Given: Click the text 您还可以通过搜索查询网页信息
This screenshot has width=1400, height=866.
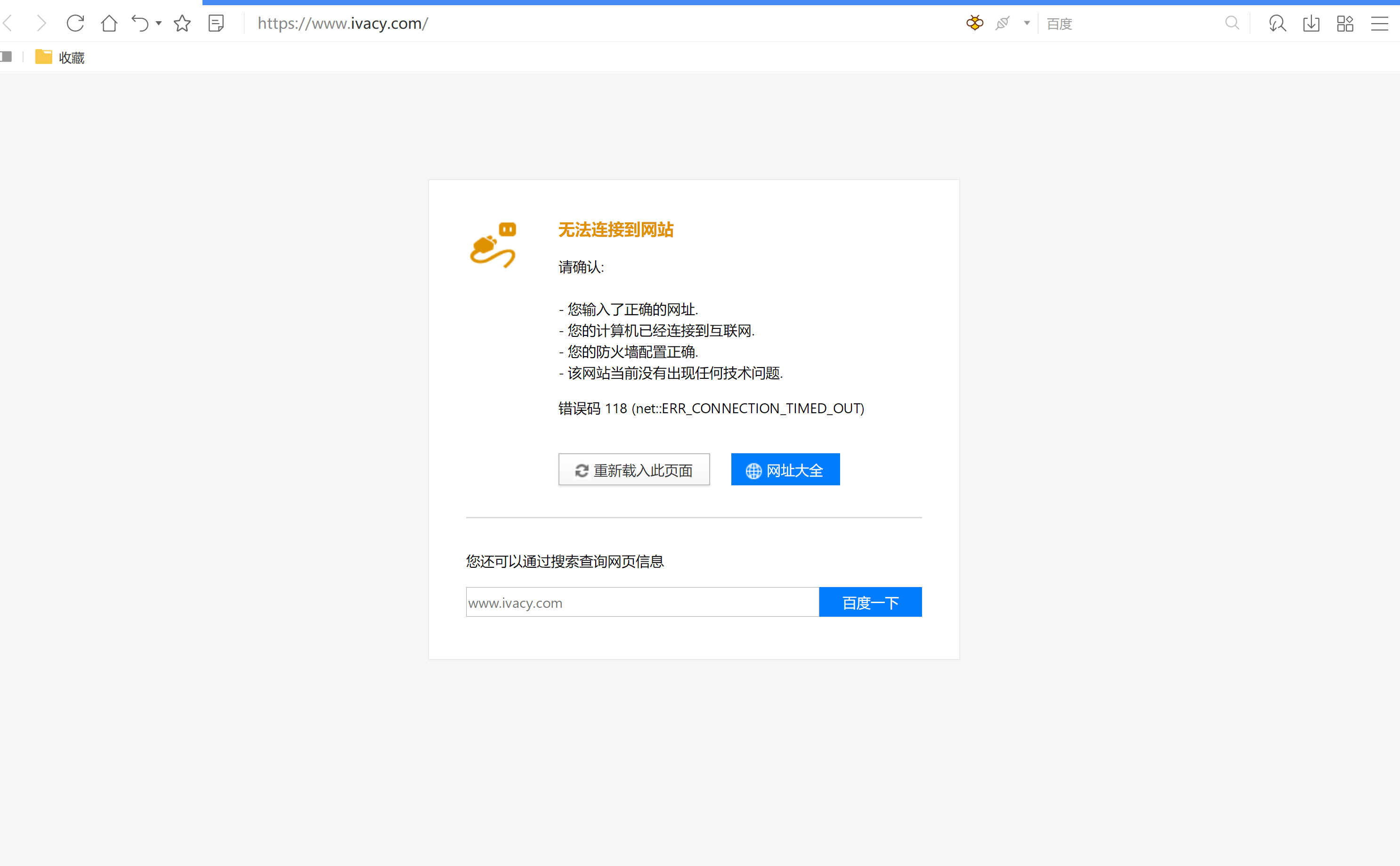Looking at the screenshot, I should click(565, 561).
